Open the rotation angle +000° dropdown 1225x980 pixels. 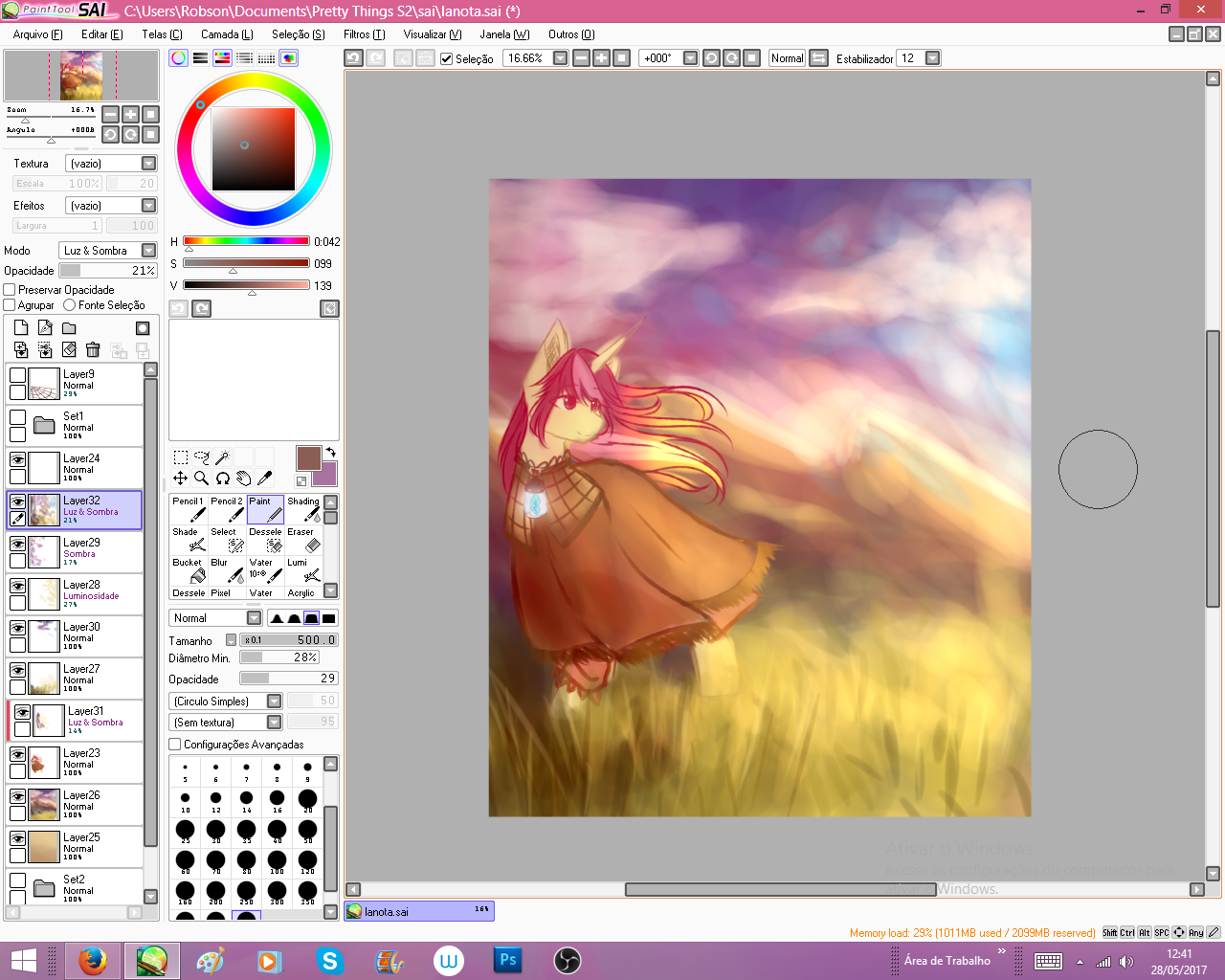pyautogui.click(x=690, y=58)
